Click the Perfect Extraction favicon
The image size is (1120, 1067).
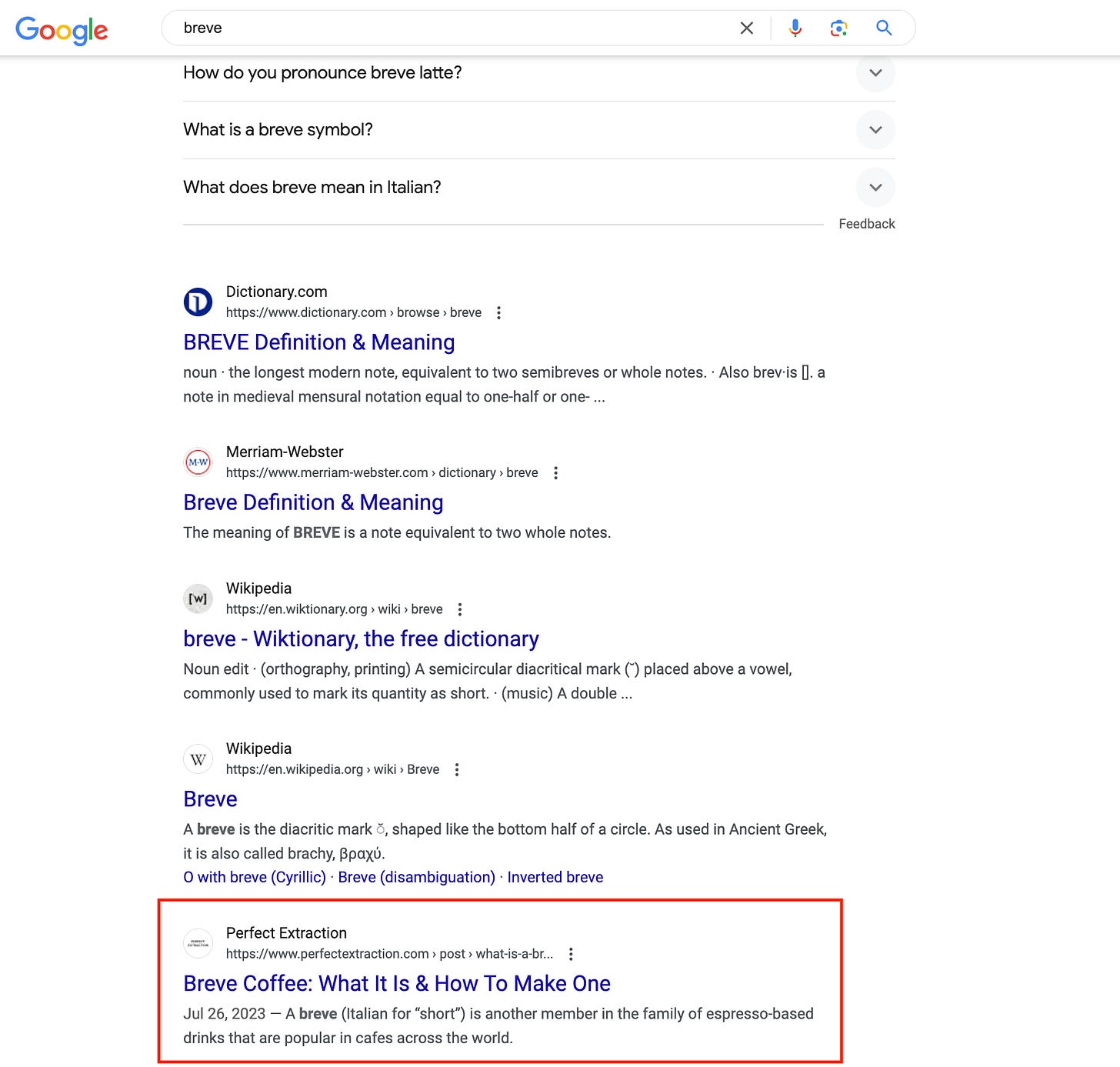click(198, 943)
